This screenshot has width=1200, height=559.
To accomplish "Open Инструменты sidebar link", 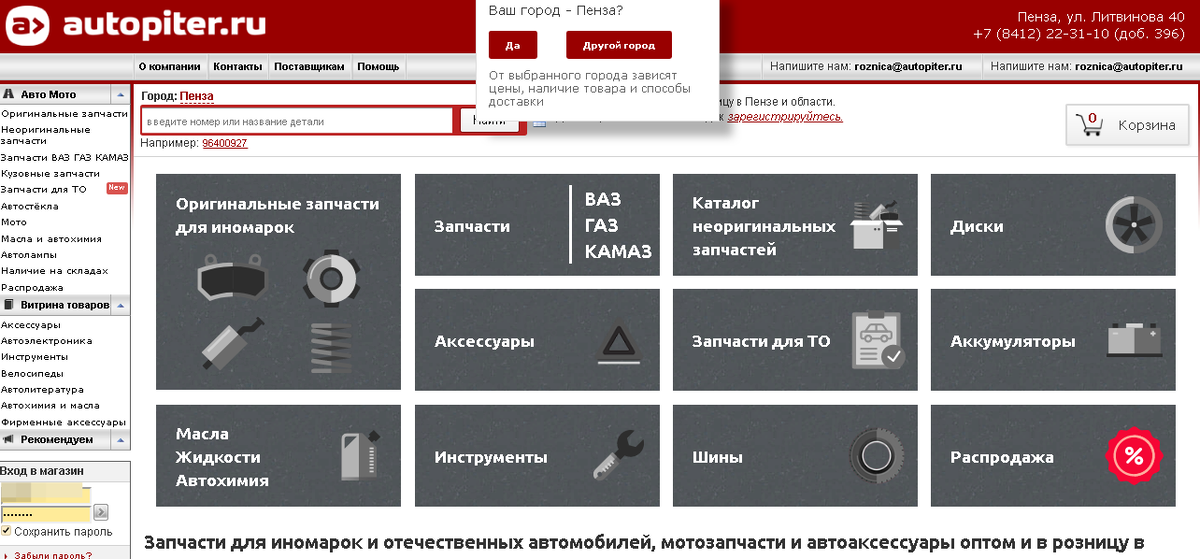I will (34, 356).
